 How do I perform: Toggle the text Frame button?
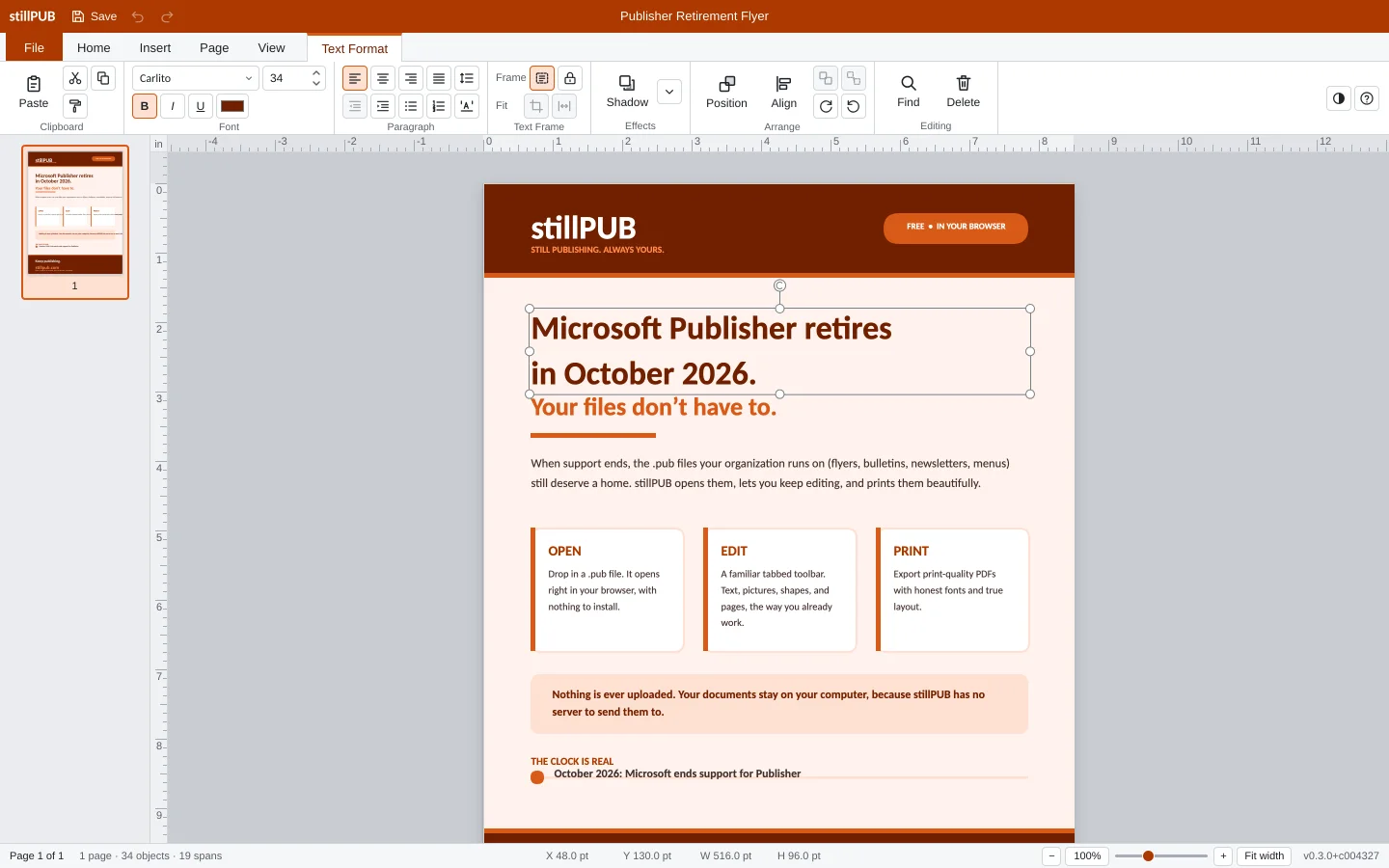click(x=542, y=78)
